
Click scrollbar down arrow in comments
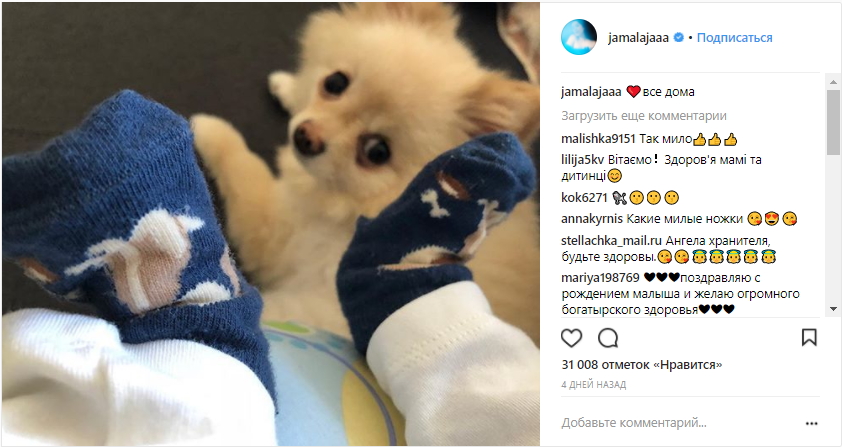[x=833, y=309]
